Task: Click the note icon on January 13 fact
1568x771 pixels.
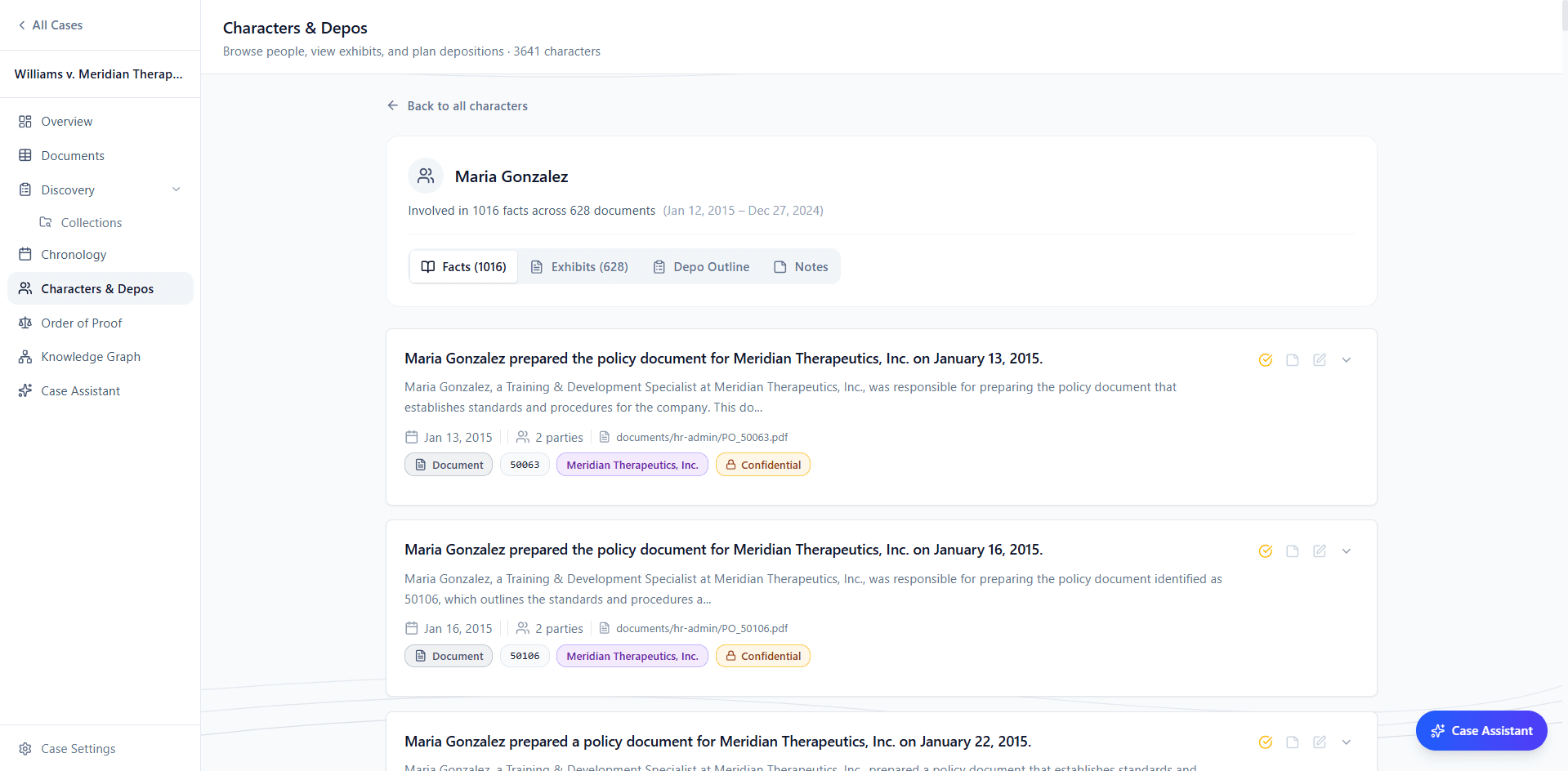Action: coord(1293,360)
